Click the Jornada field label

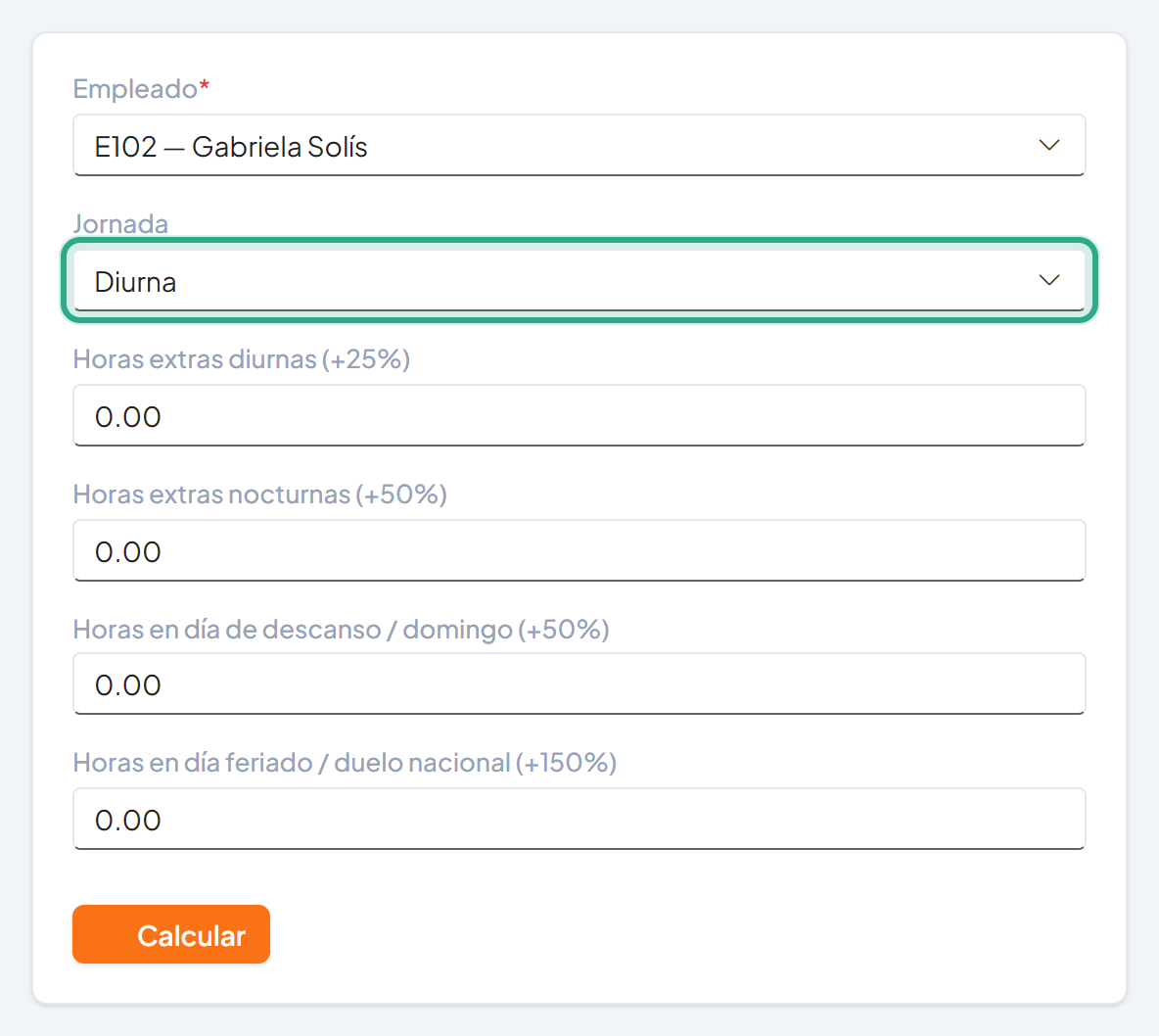(120, 223)
